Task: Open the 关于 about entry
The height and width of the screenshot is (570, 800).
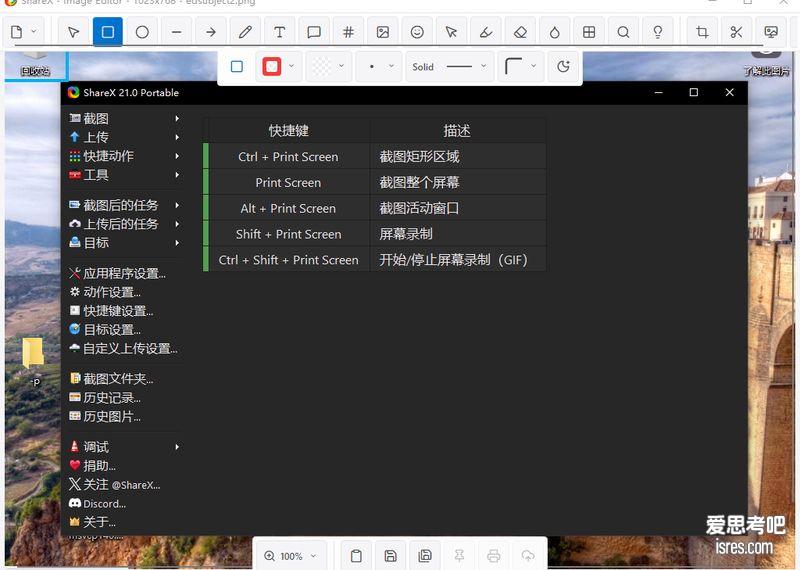Action: point(124,522)
